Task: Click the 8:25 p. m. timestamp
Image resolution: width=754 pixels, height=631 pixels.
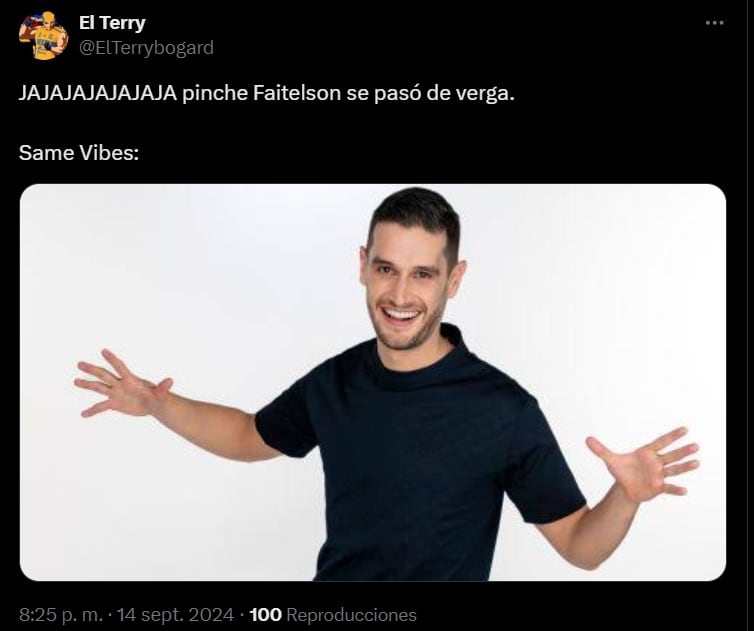Action: click(x=61, y=615)
